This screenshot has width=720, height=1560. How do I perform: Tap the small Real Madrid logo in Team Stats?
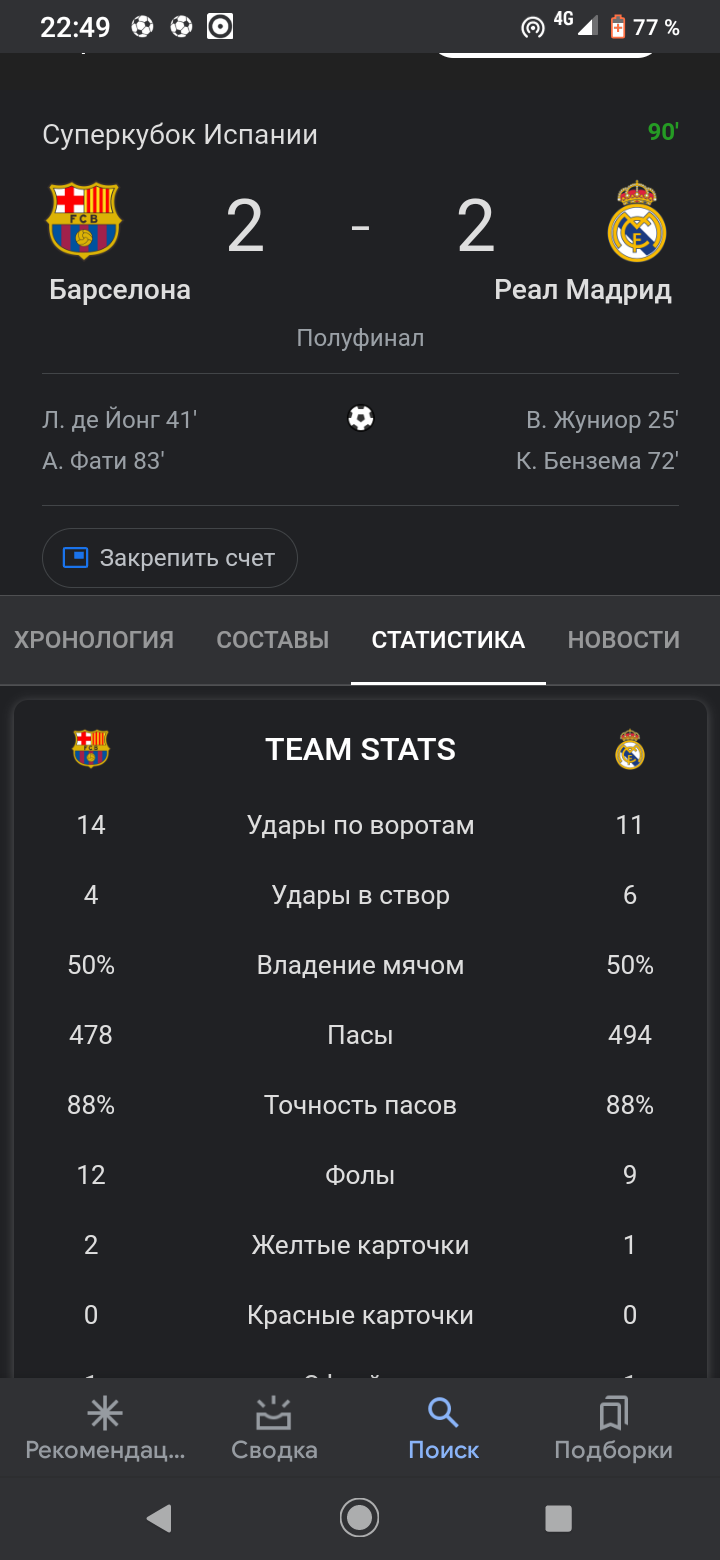coord(630,750)
